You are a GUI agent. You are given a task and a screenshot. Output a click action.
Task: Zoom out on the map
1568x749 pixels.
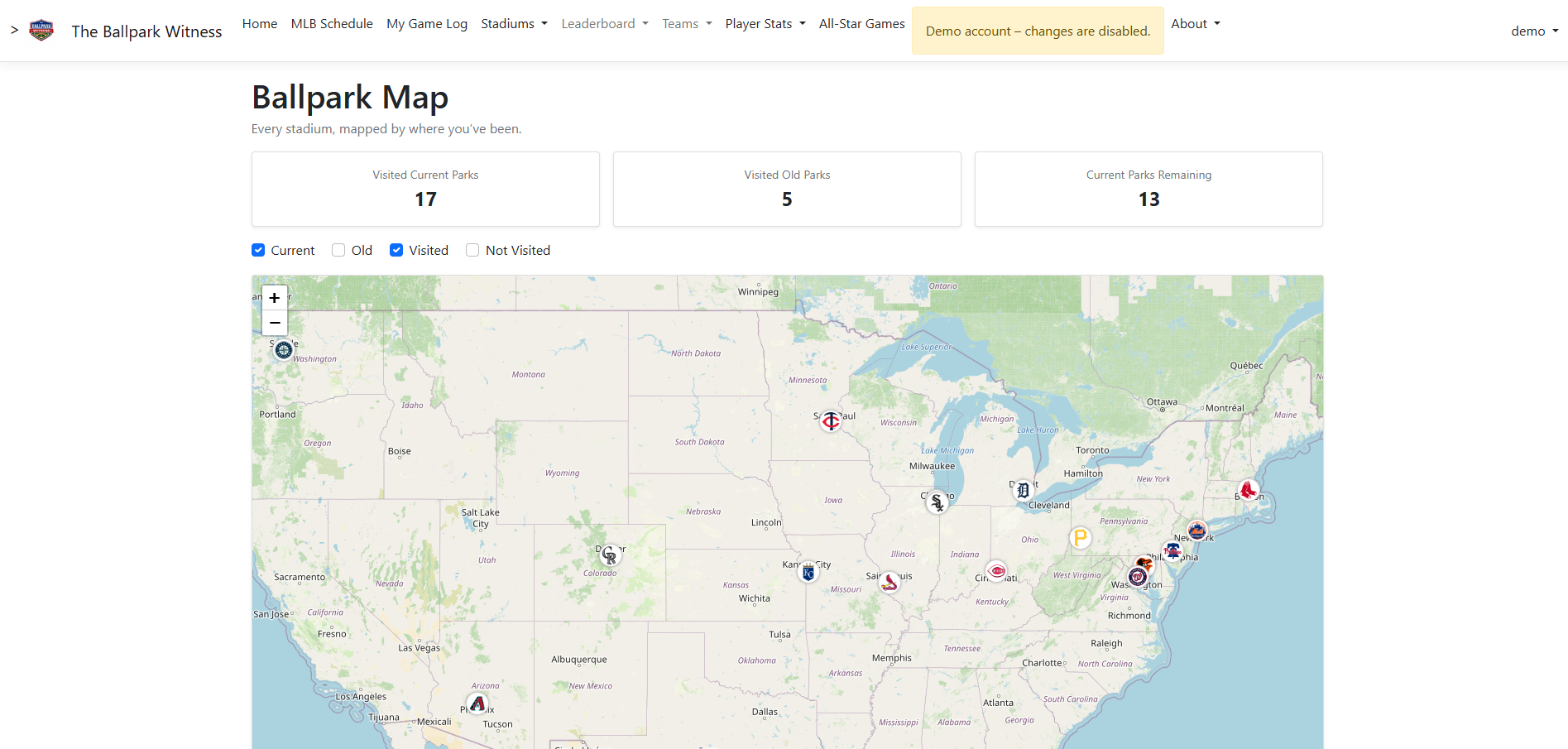(275, 323)
